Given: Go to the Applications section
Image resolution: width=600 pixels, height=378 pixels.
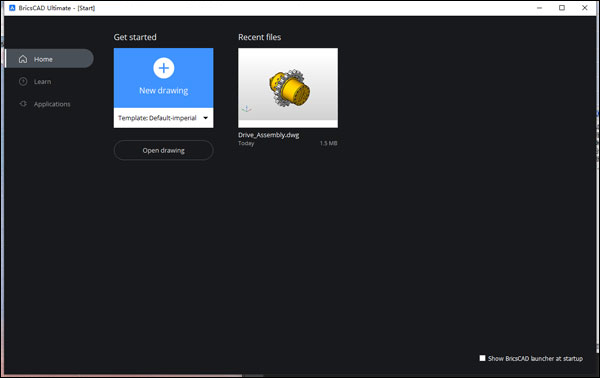Looking at the screenshot, I should [x=45, y=104].
